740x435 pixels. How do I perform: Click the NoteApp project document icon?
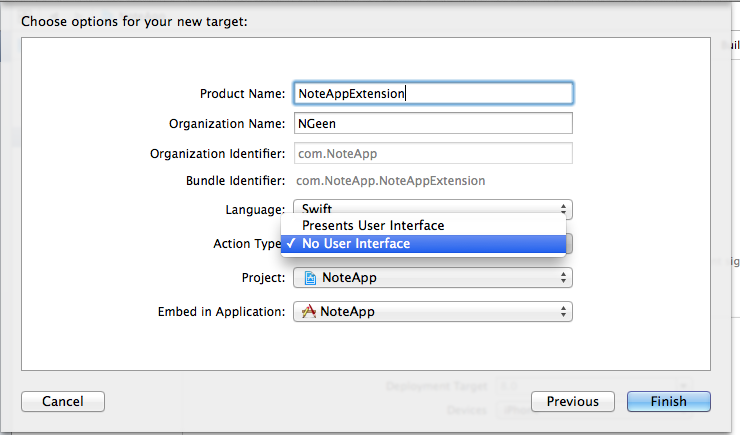(x=310, y=278)
